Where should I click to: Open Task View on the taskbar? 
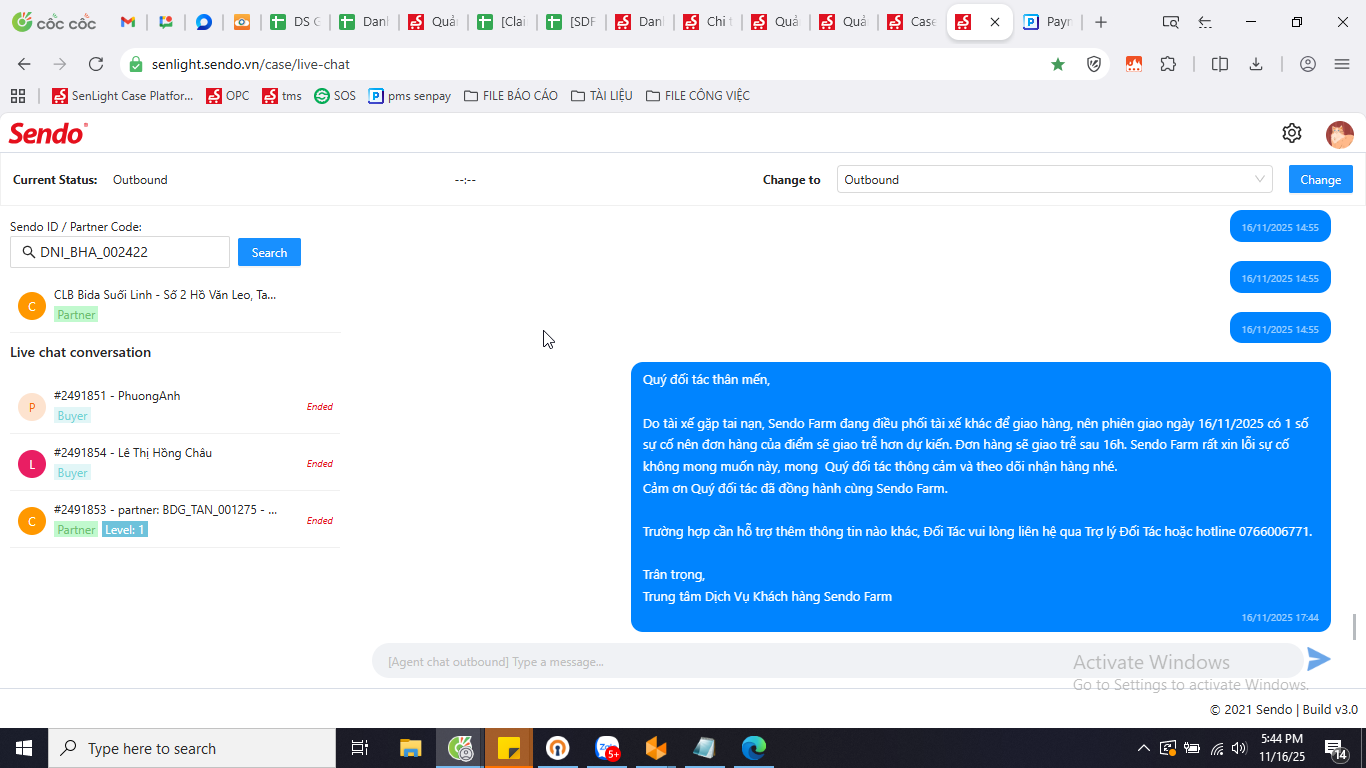pos(361,748)
